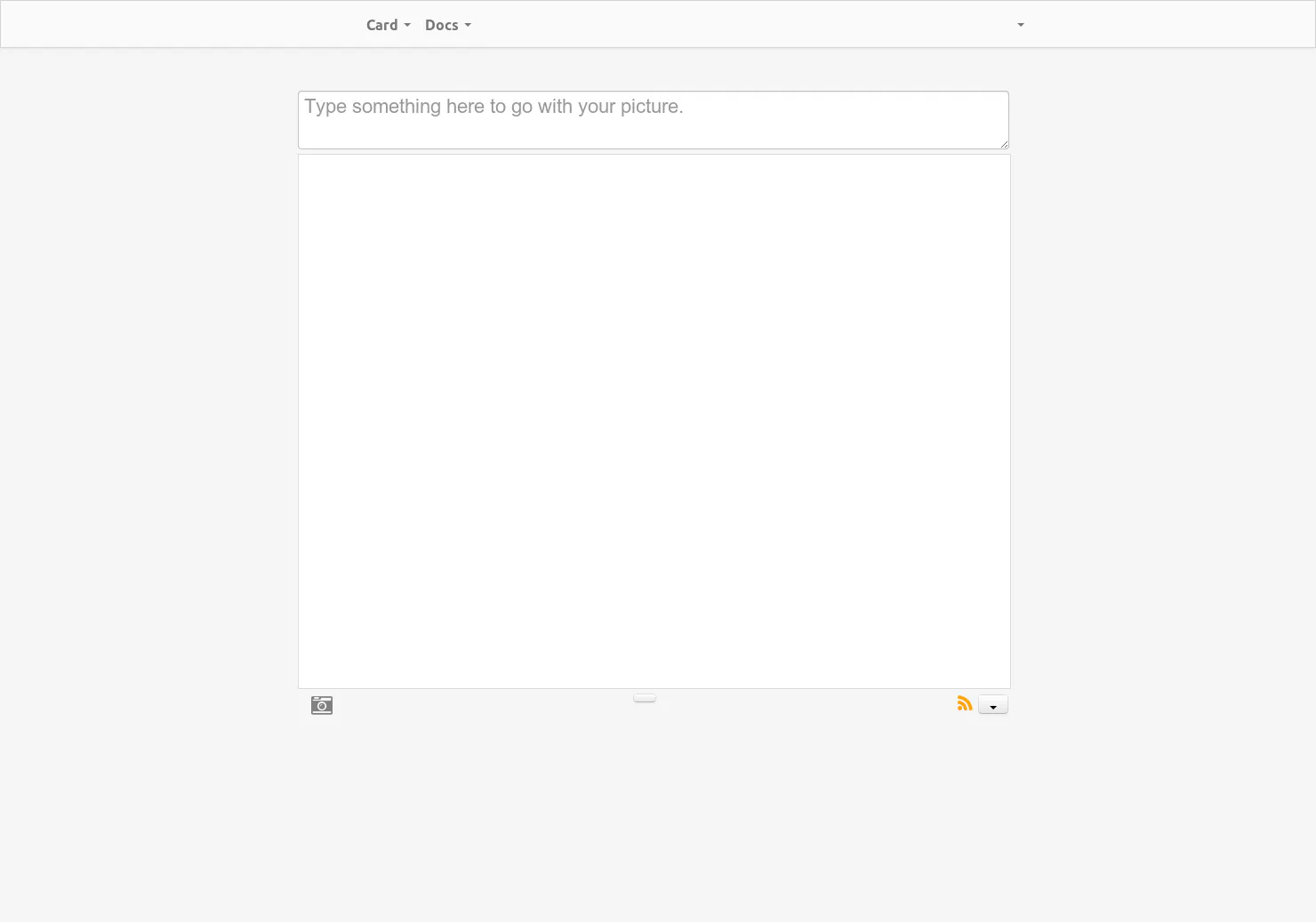Click the camera icon below the canvas
The image size is (1316, 922).
pos(322,705)
